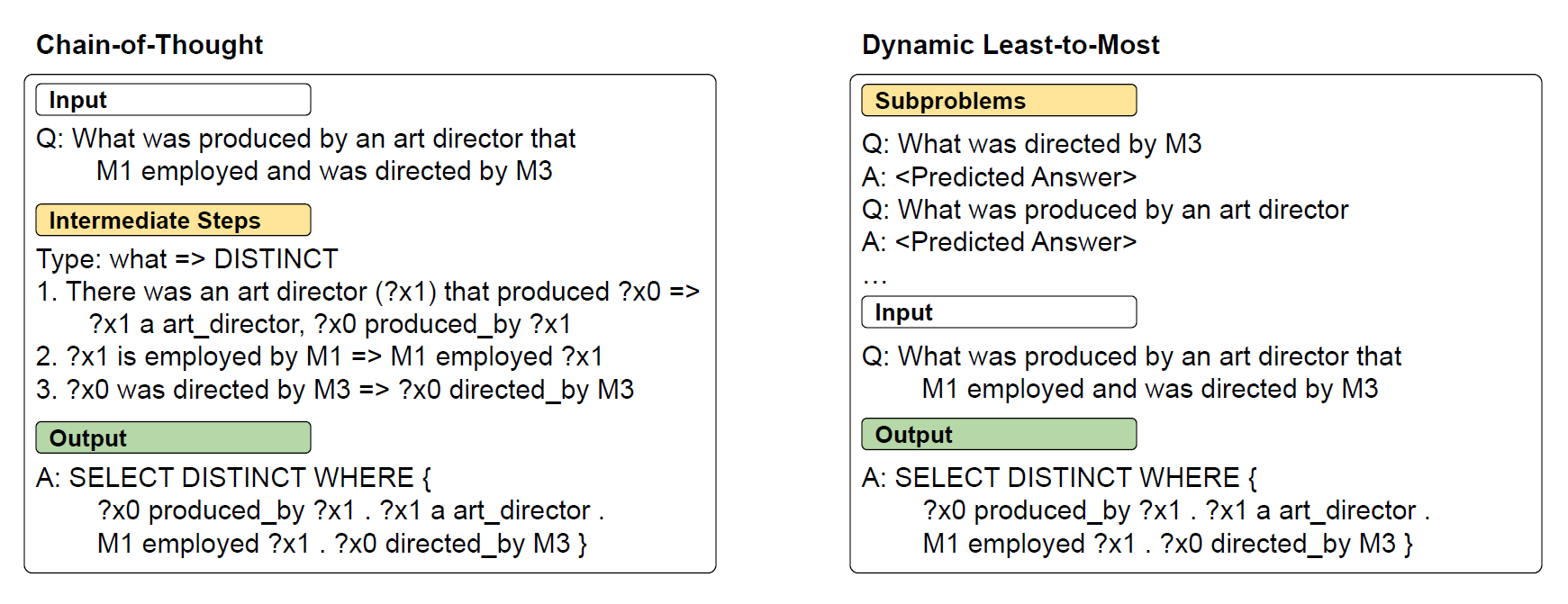Select step 2 'employed by M1' line
The width and height of the screenshot is (1568, 604).
[320, 356]
